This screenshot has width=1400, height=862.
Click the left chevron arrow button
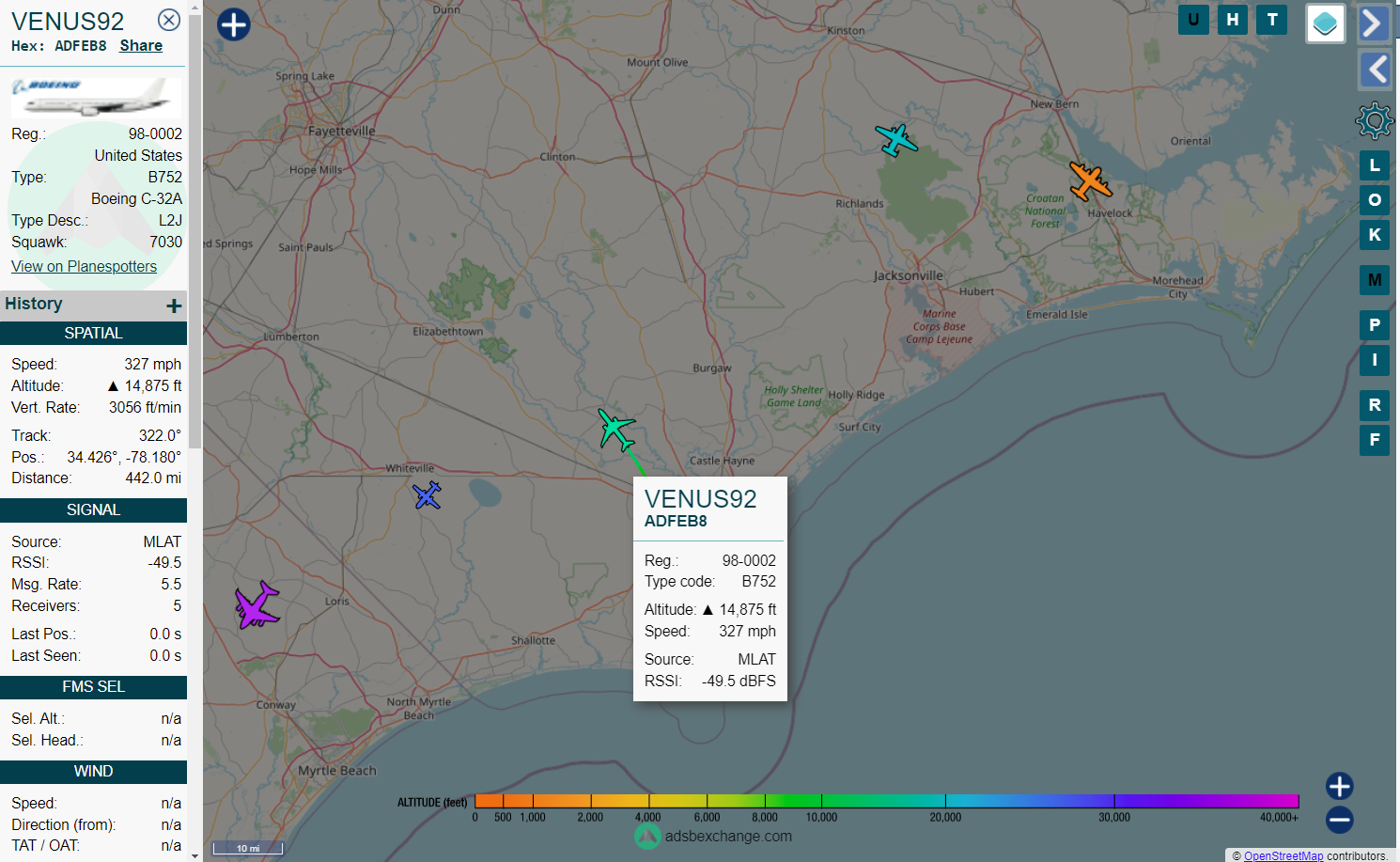coord(1376,70)
